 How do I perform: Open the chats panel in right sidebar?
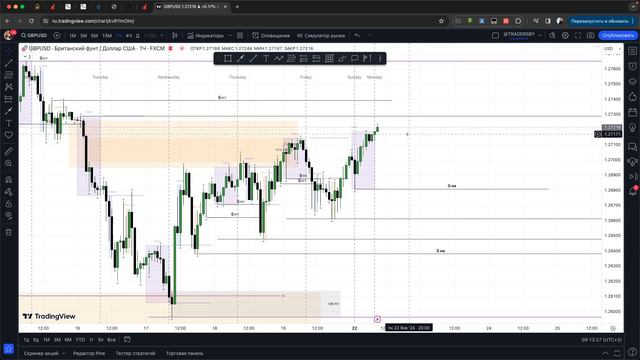[x=633, y=147]
